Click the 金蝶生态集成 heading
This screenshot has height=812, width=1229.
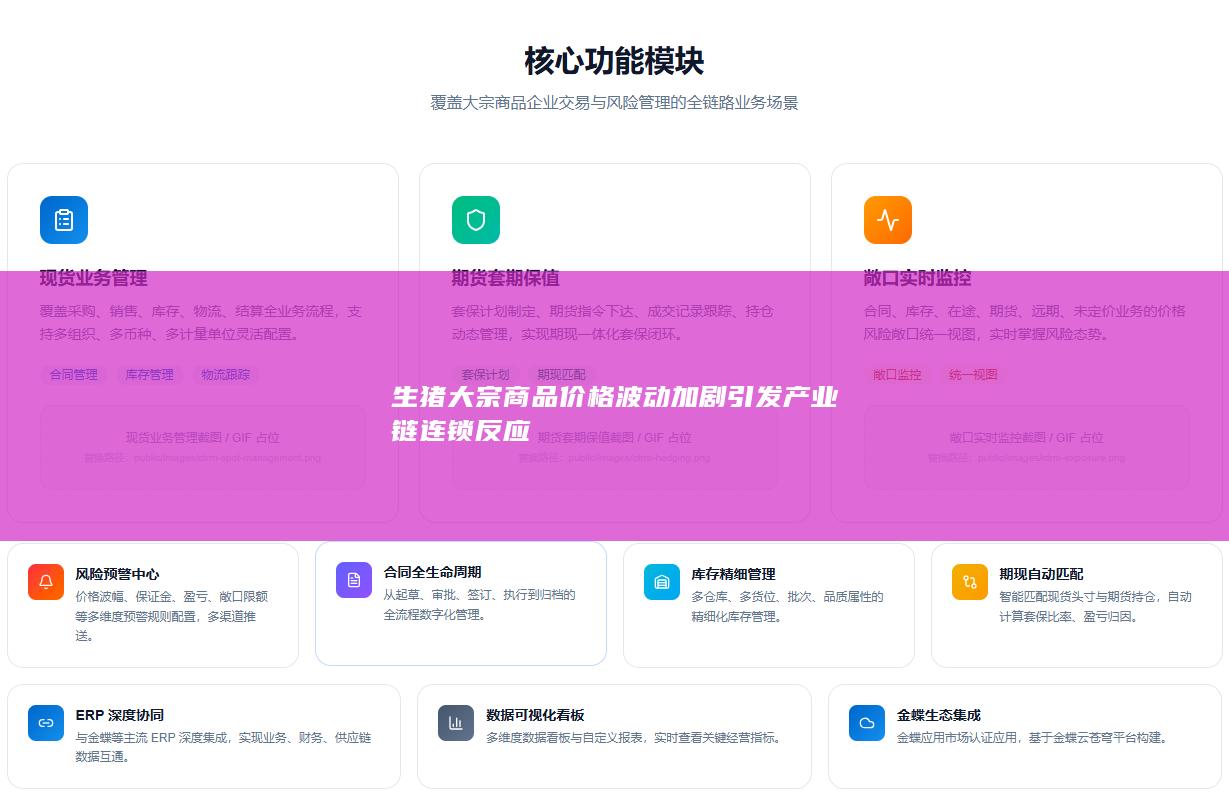(939, 715)
